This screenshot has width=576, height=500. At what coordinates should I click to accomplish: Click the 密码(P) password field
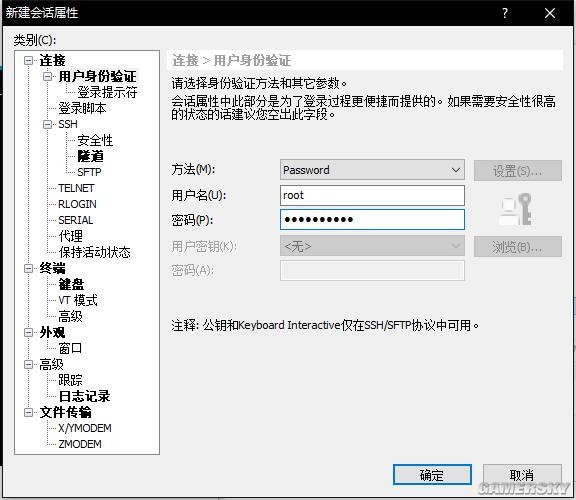click(x=372, y=220)
